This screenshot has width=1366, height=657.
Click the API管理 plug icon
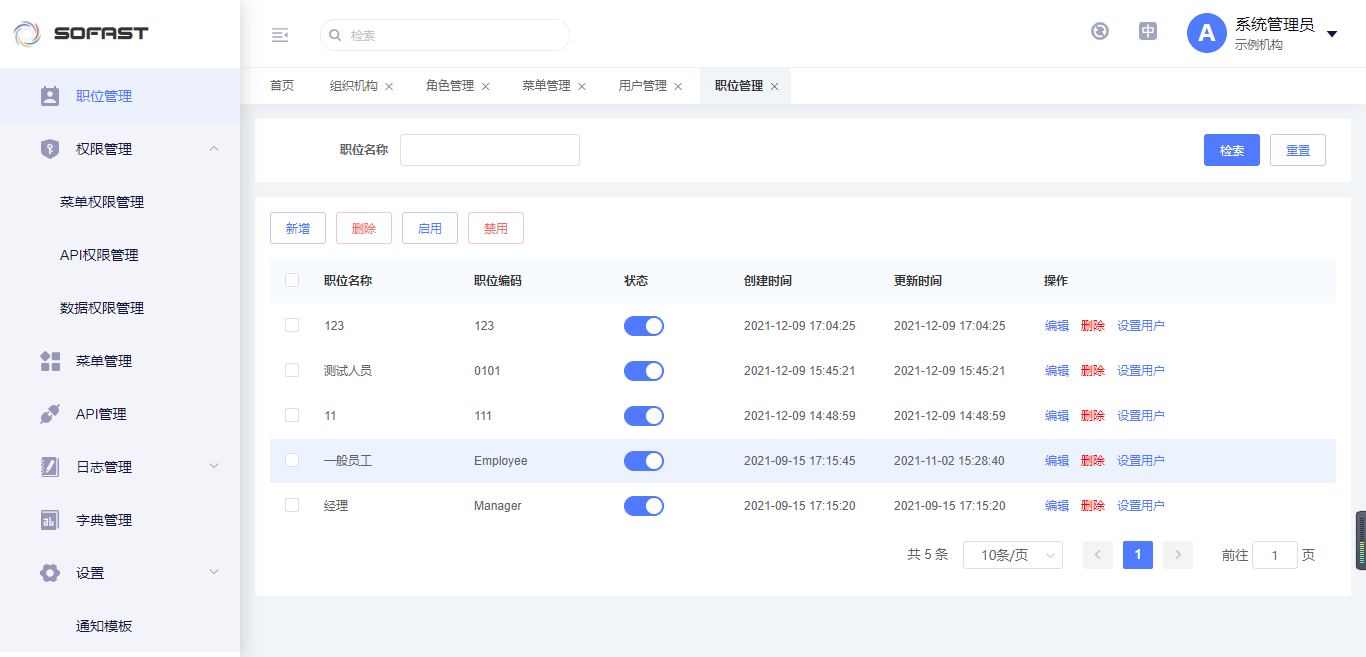[50, 414]
